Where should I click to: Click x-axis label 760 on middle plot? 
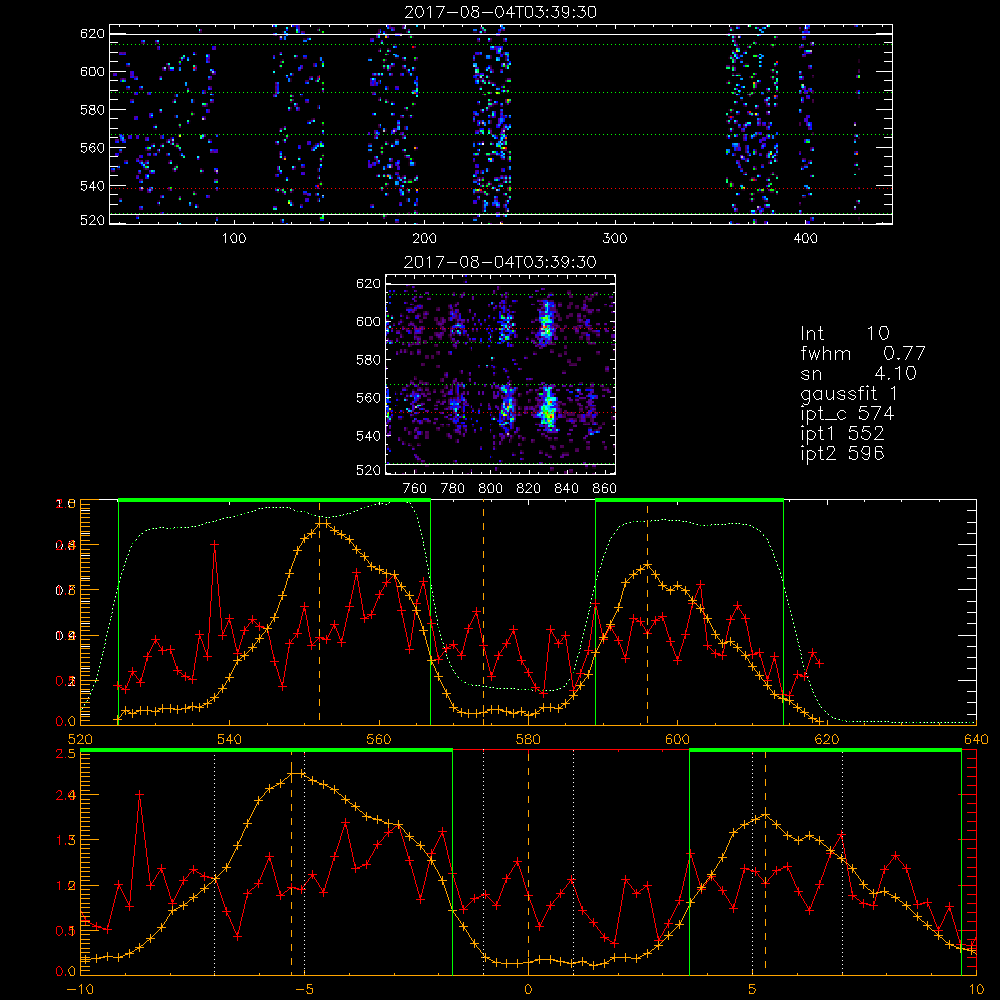(x=415, y=489)
